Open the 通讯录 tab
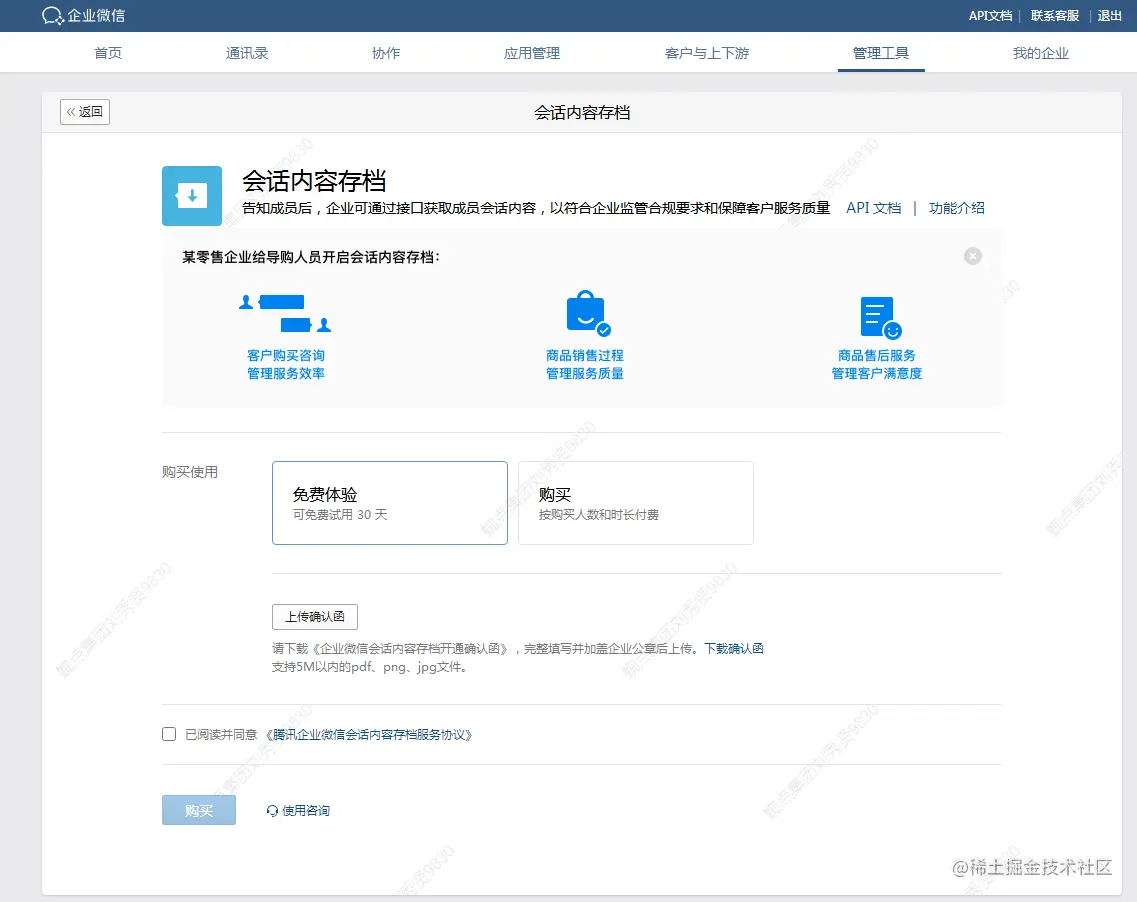 pyautogui.click(x=247, y=53)
